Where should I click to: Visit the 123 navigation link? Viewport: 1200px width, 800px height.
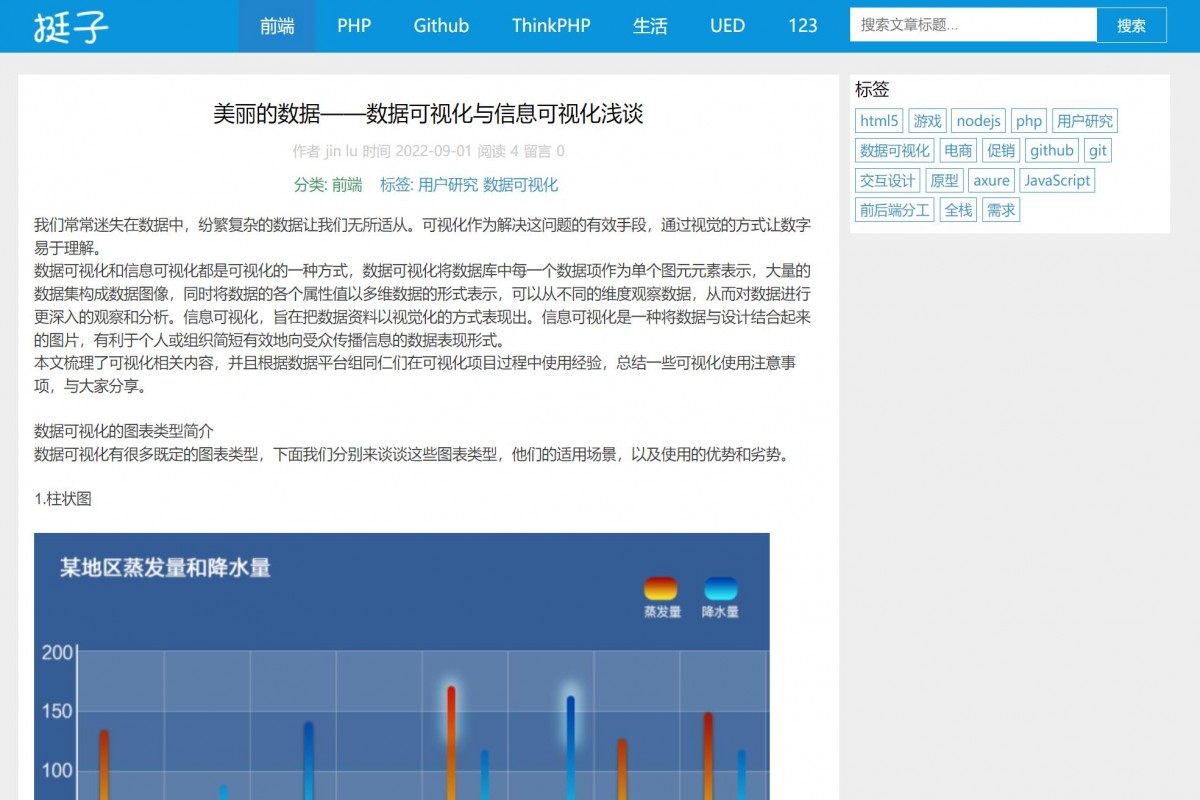[x=803, y=27]
